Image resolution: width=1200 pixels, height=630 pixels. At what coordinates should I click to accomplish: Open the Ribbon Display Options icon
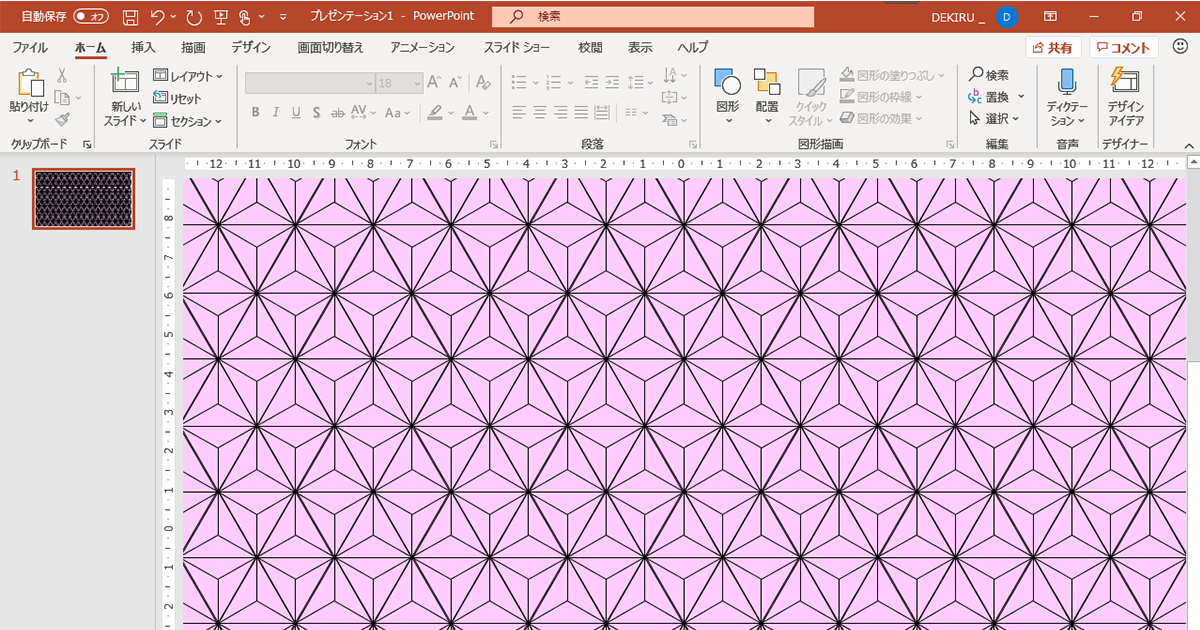click(1050, 16)
